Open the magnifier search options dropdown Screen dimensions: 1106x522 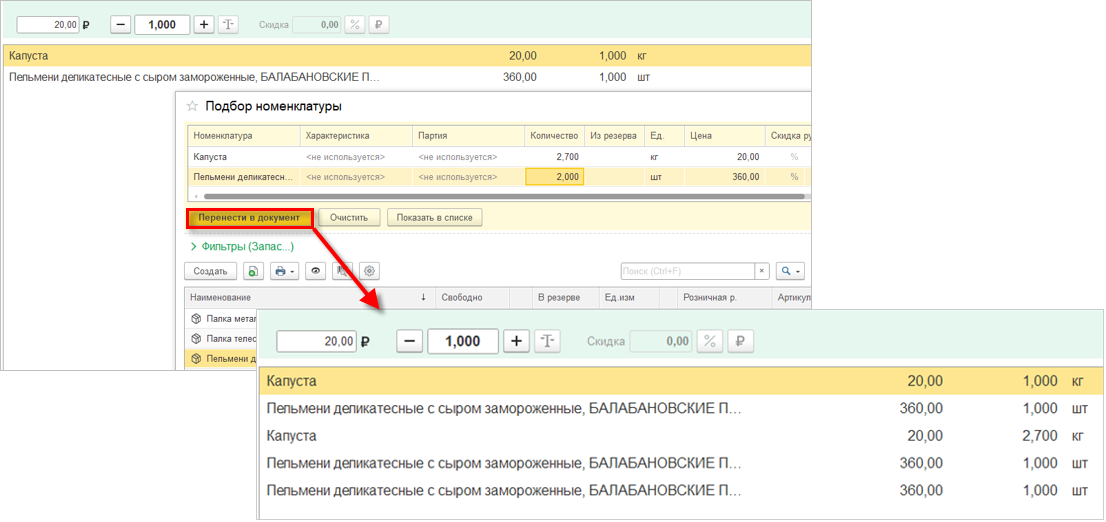[x=790, y=271]
